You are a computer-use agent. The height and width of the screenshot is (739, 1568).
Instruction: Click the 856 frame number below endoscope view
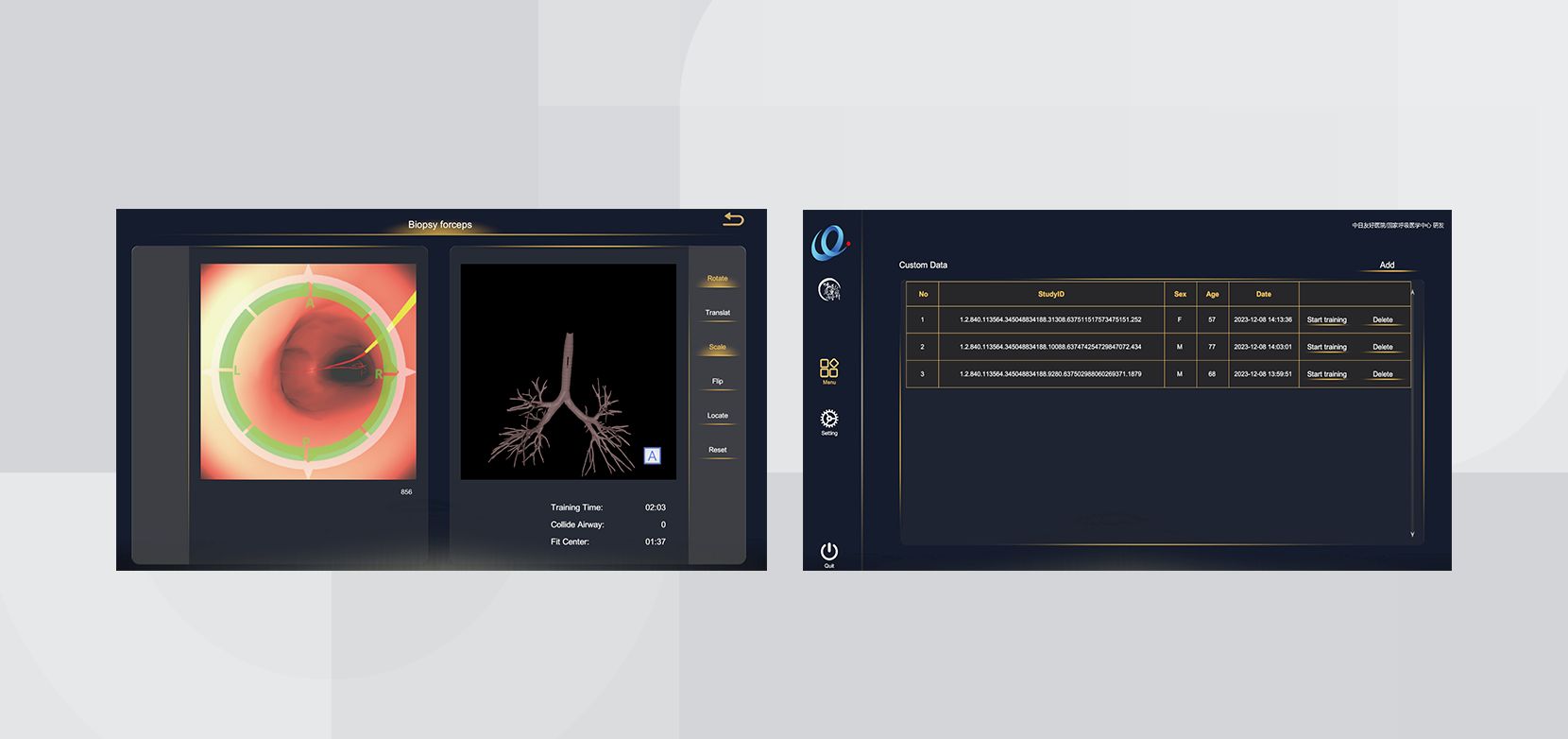(406, 492)
